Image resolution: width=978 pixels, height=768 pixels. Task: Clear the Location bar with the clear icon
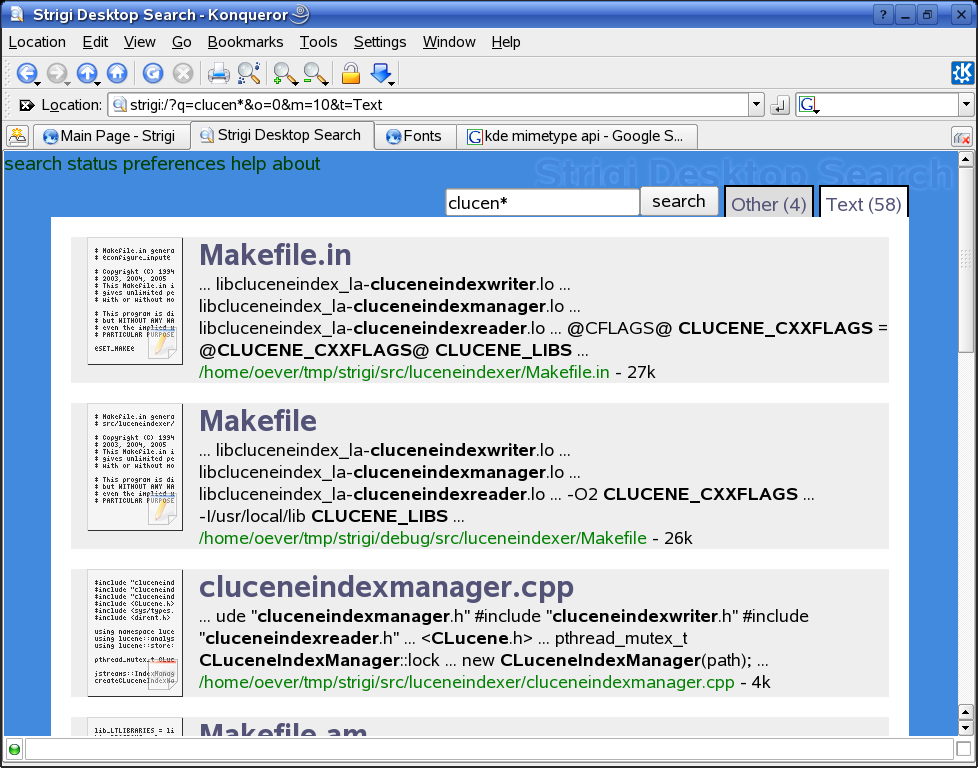(x=26, y=105)
